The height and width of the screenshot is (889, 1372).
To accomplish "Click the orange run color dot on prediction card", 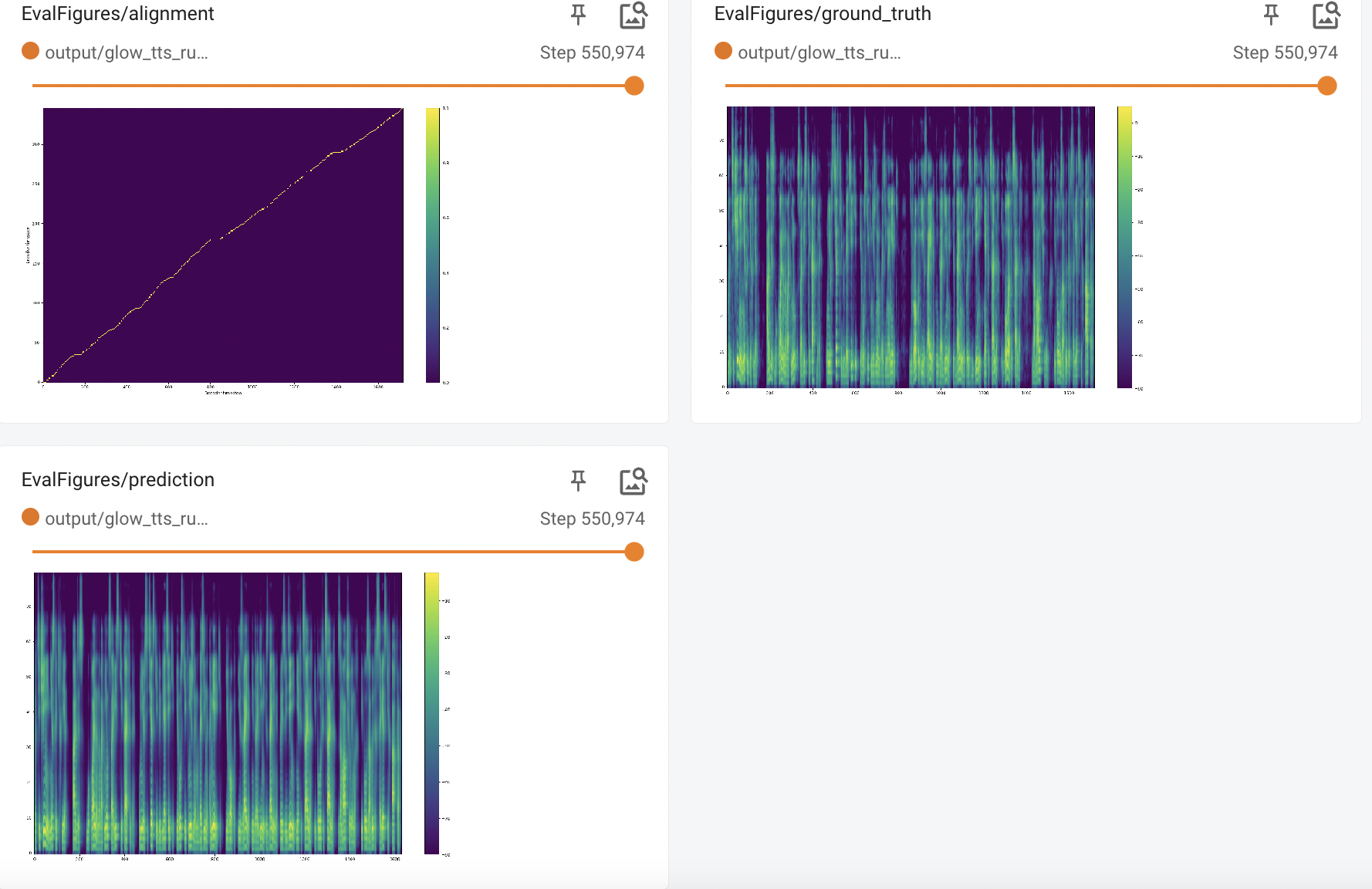I will pos(30,517).
